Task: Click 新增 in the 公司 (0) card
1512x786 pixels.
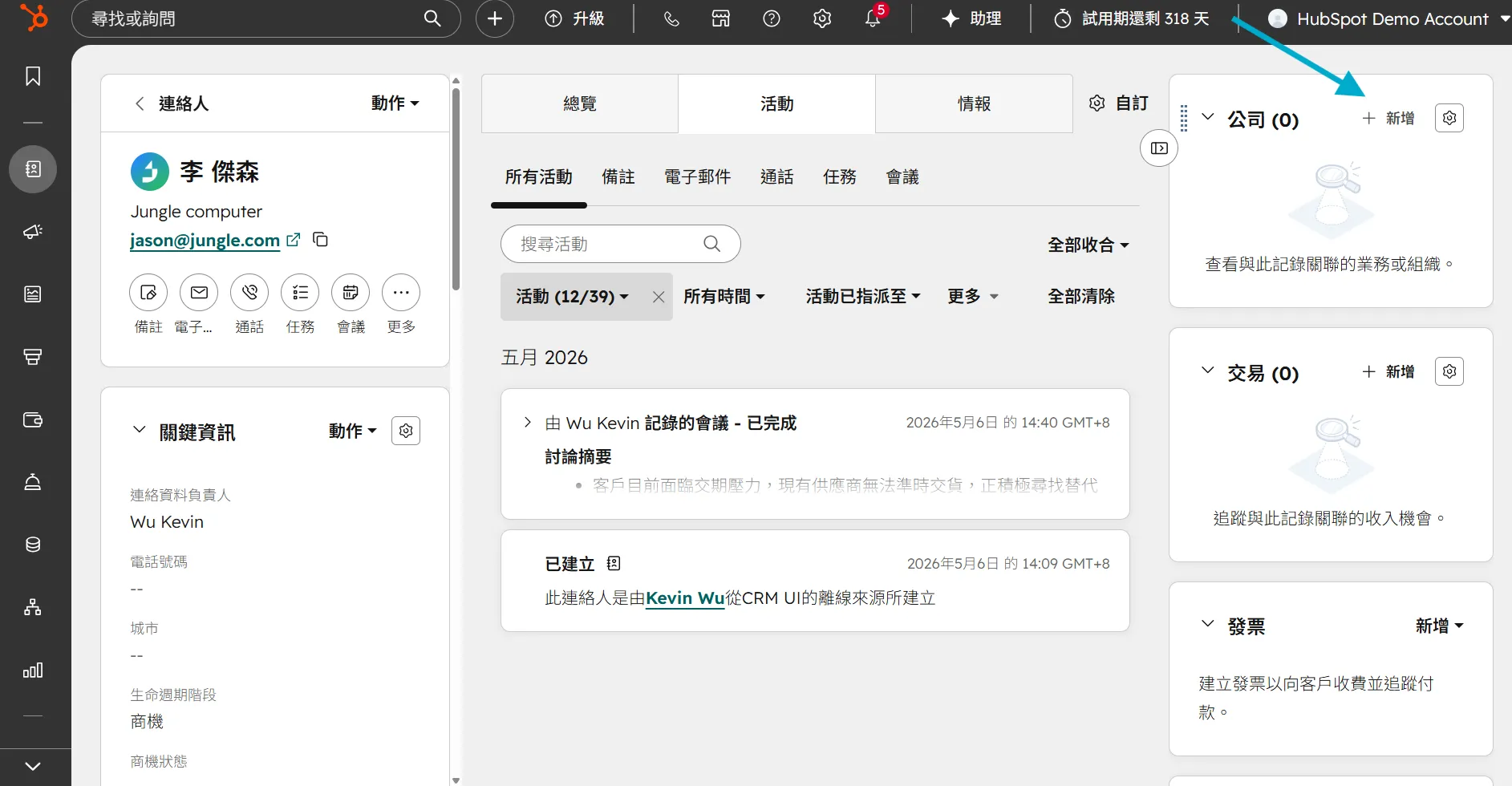Action: 1388,118
